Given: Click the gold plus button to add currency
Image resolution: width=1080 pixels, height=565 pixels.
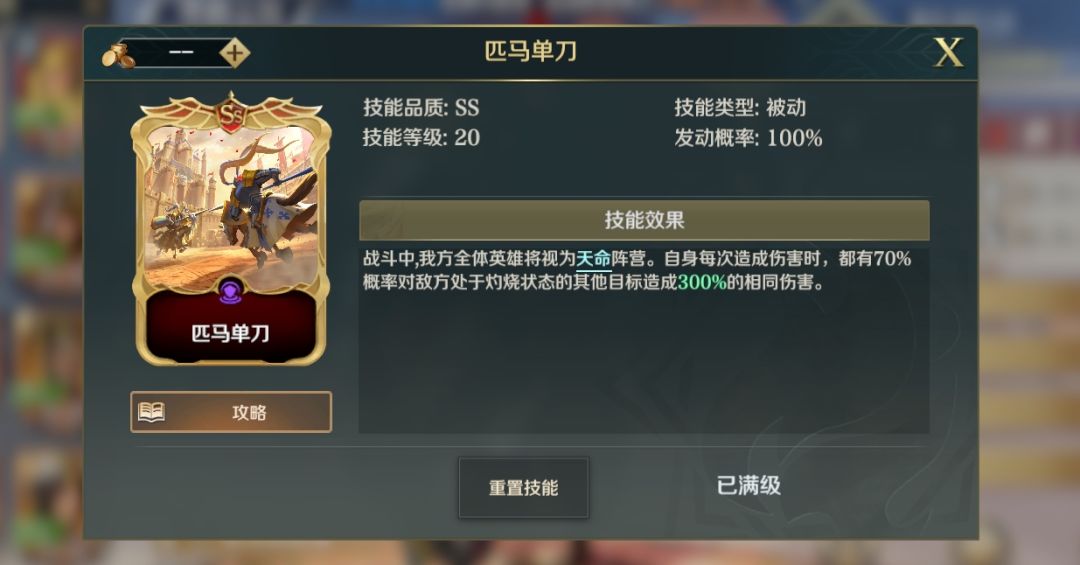Looking at the screenshot, I should [234, 53].
